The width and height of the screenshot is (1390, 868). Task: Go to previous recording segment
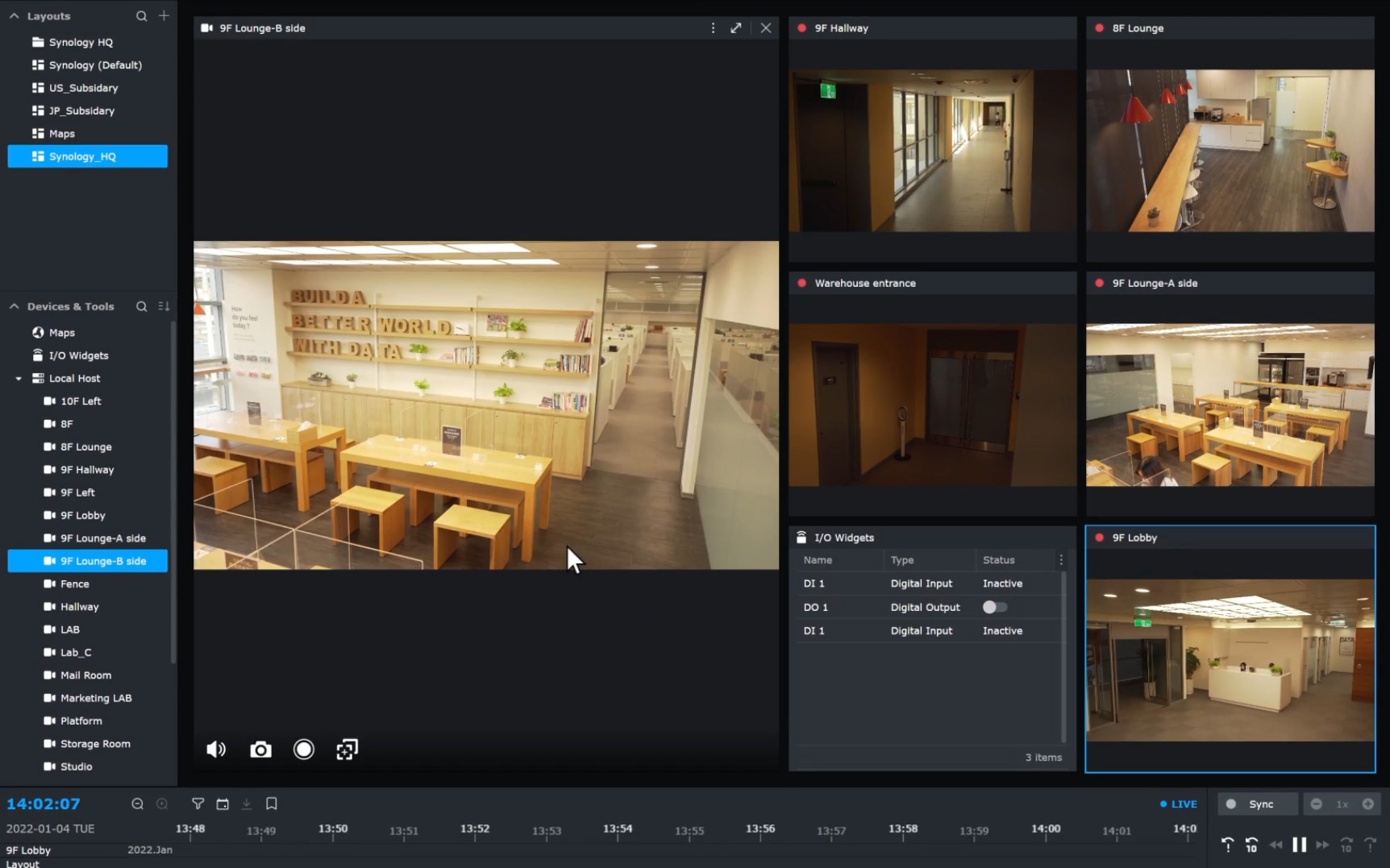pos(1227,845)
